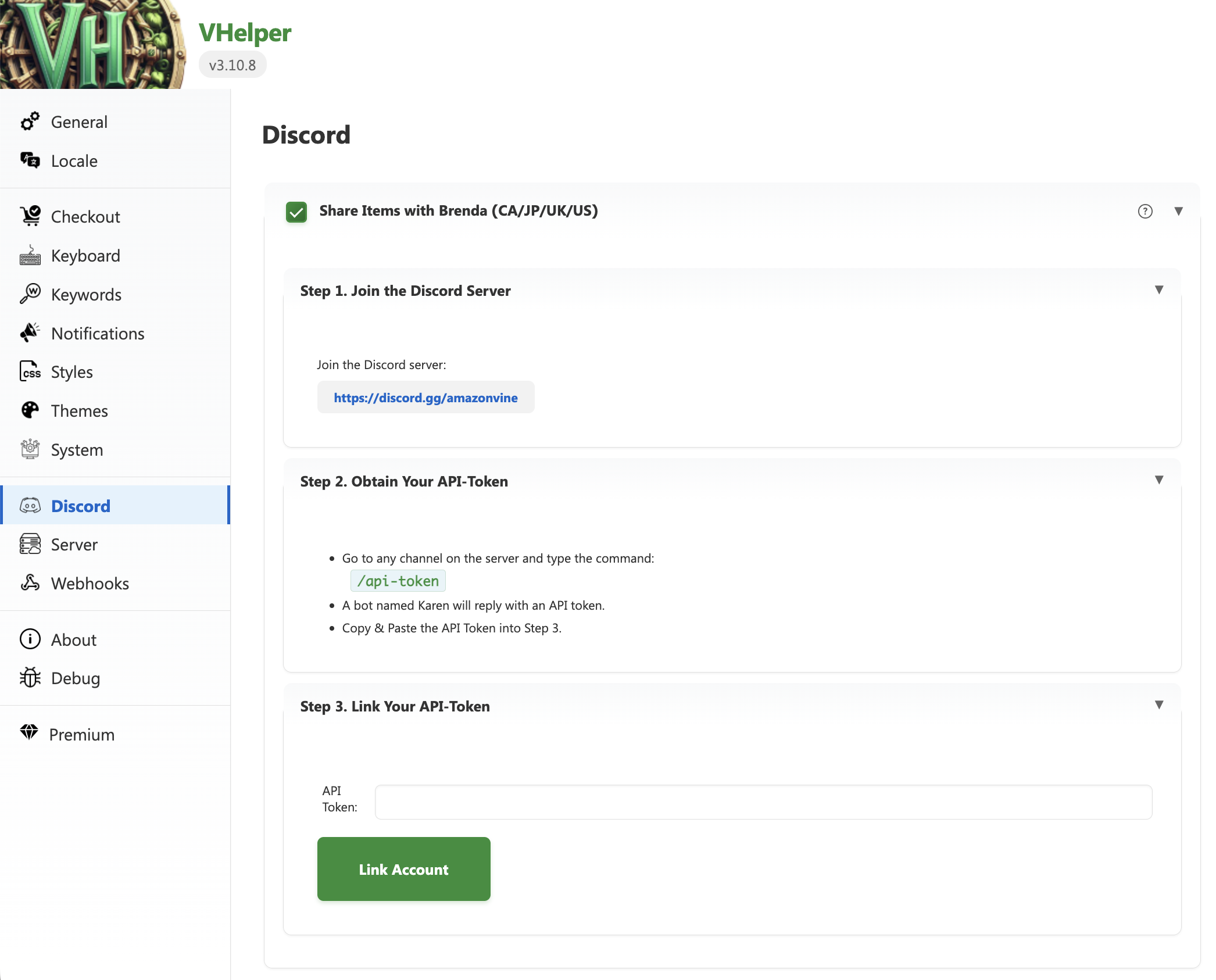This screenshot has height=980, width=1216.
Task: Click the Themes palette icon
Action: tap(30, 410)
